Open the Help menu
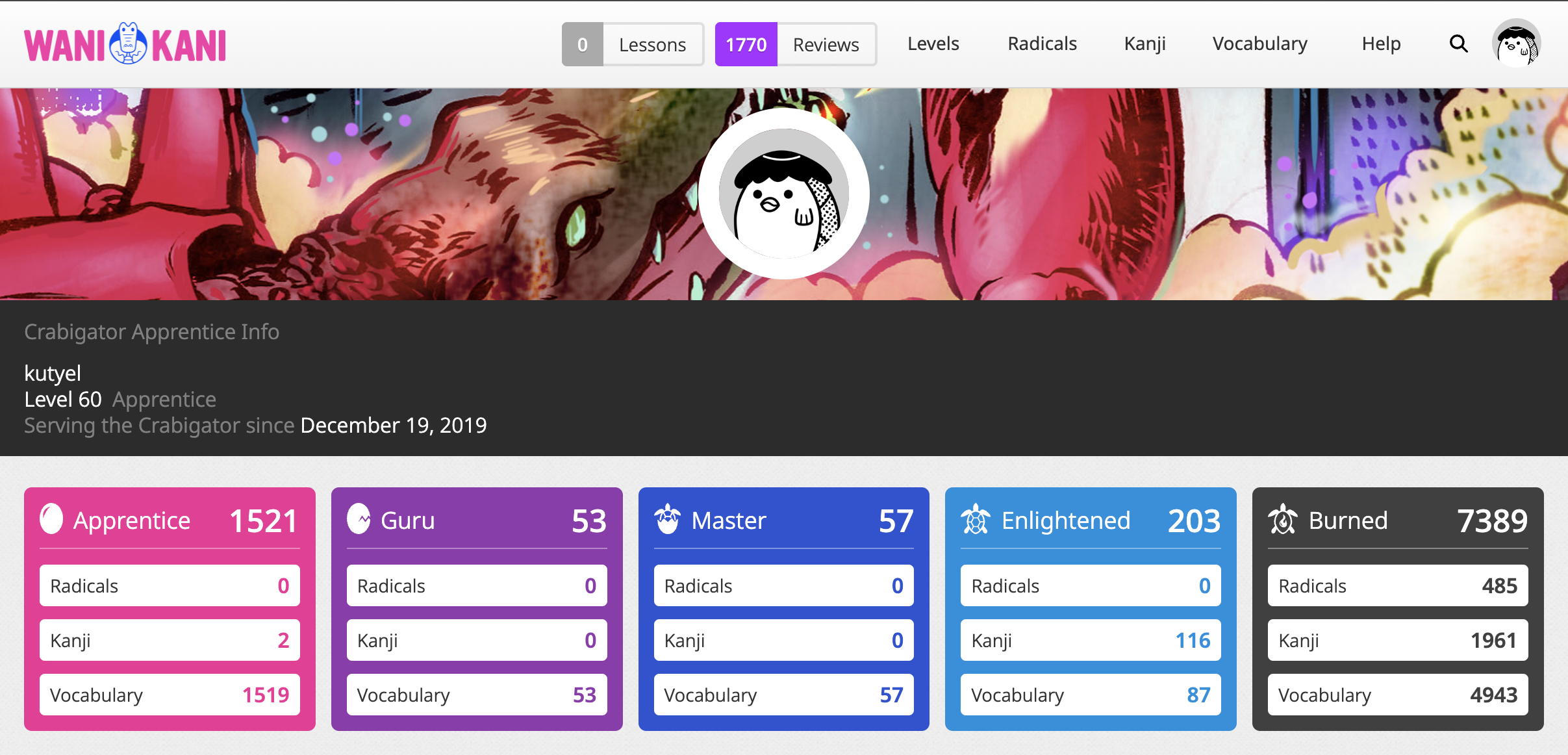 (x=1381, y=44)
